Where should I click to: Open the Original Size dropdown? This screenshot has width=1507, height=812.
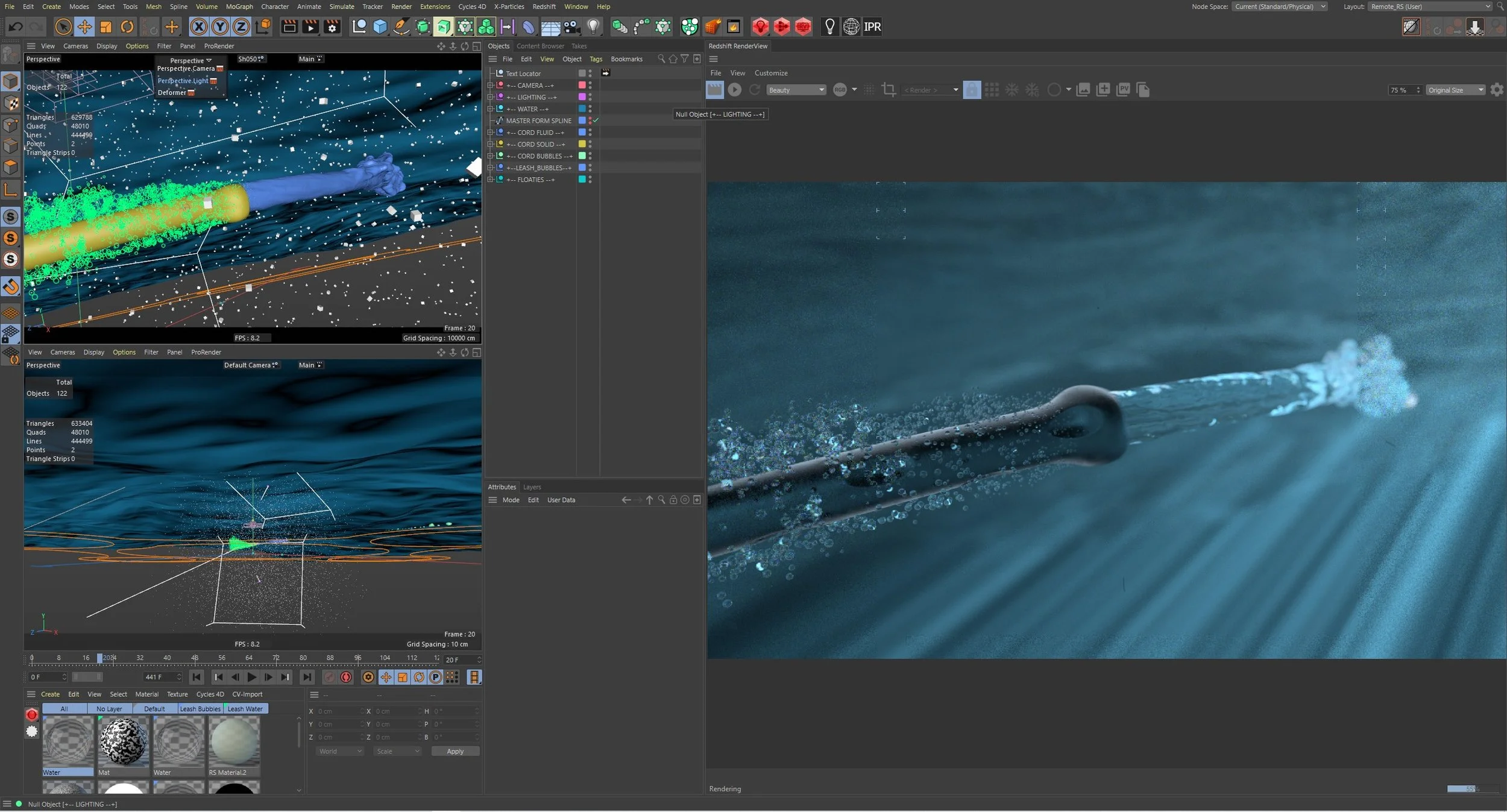click(1455, 90)
